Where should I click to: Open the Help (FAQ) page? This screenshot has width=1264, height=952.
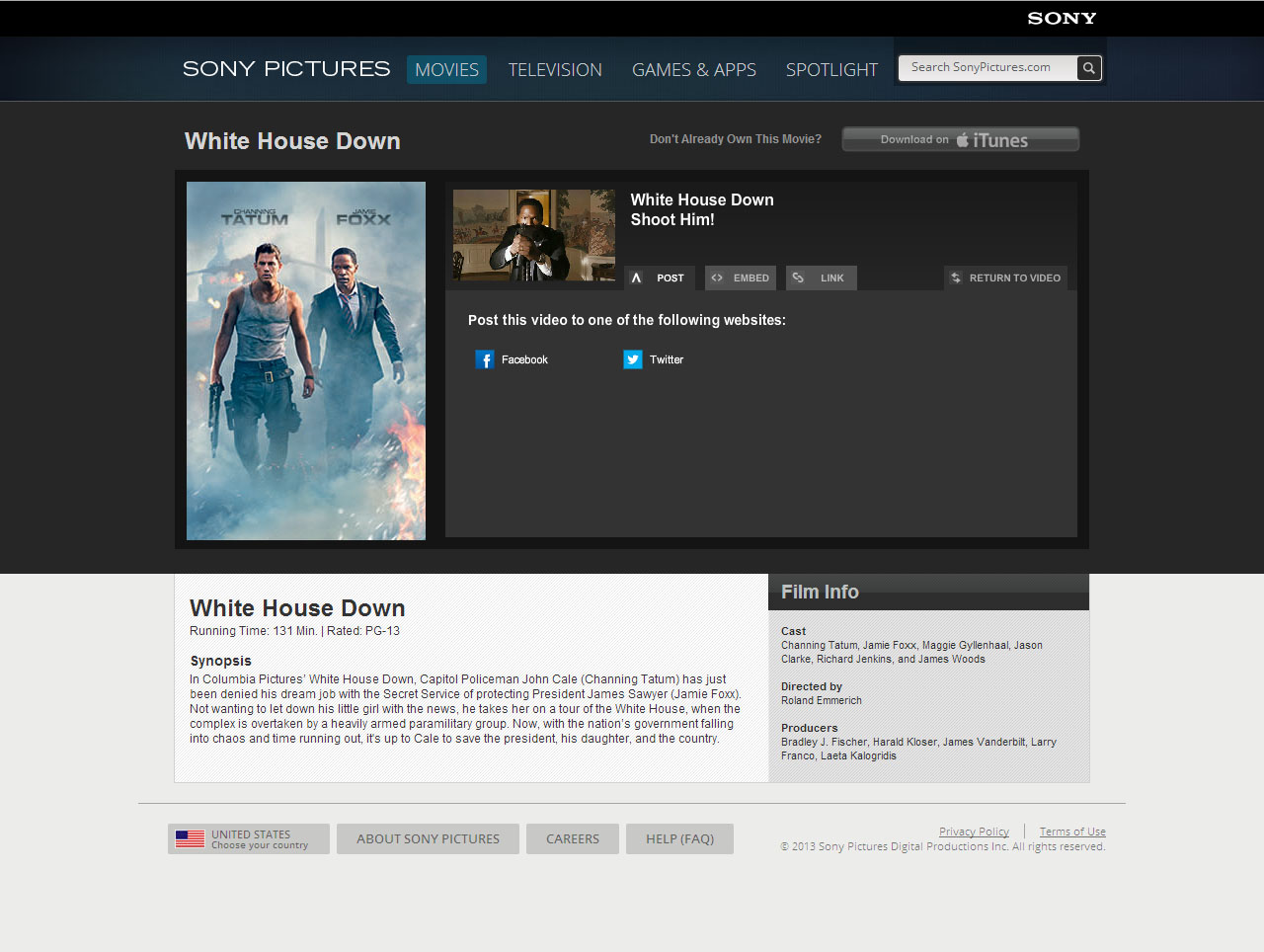click(x=679, y=838)
